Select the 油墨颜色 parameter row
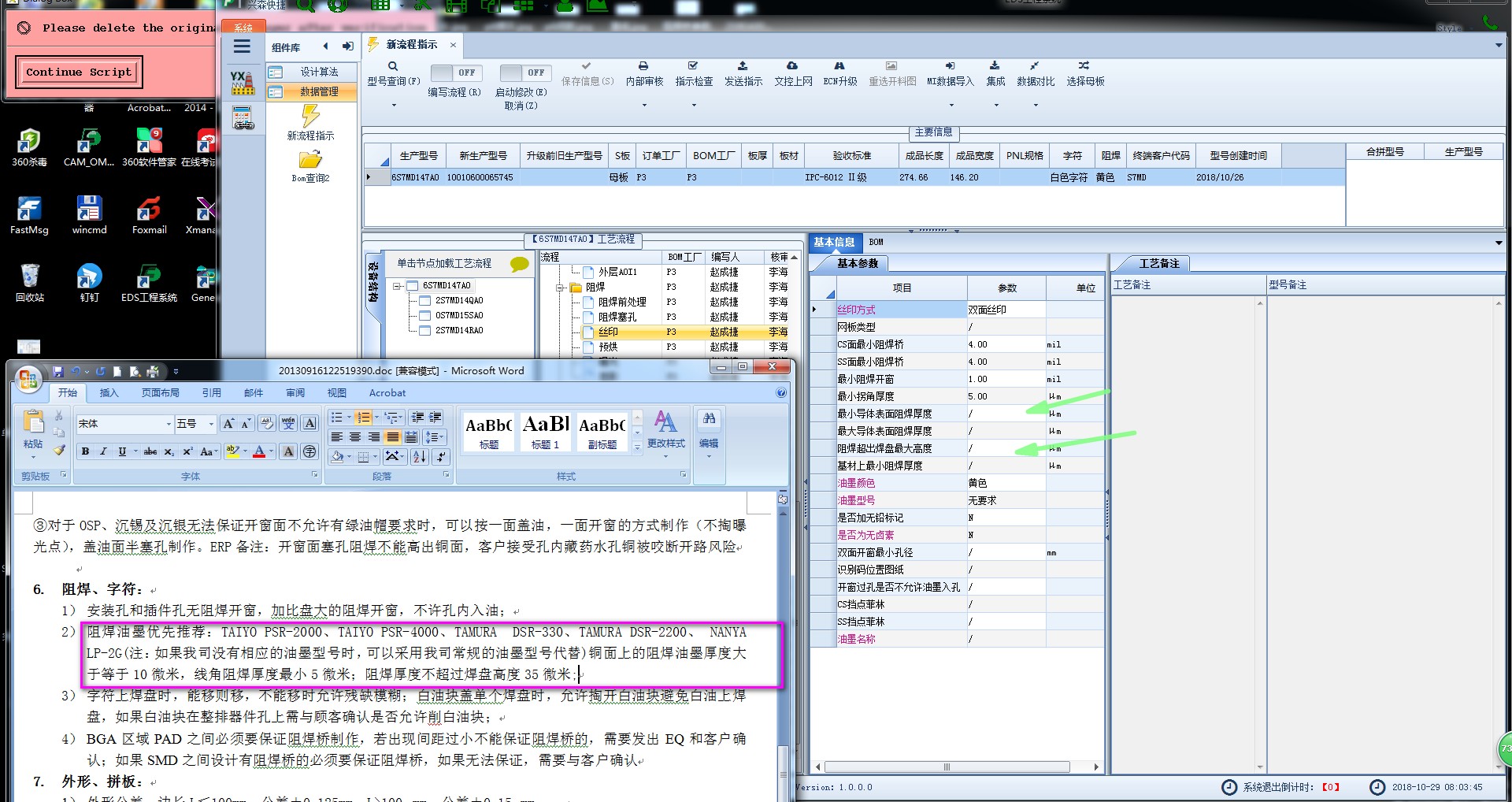Image resolution: width=1512 pixels, height=802 pixels. 957,483
